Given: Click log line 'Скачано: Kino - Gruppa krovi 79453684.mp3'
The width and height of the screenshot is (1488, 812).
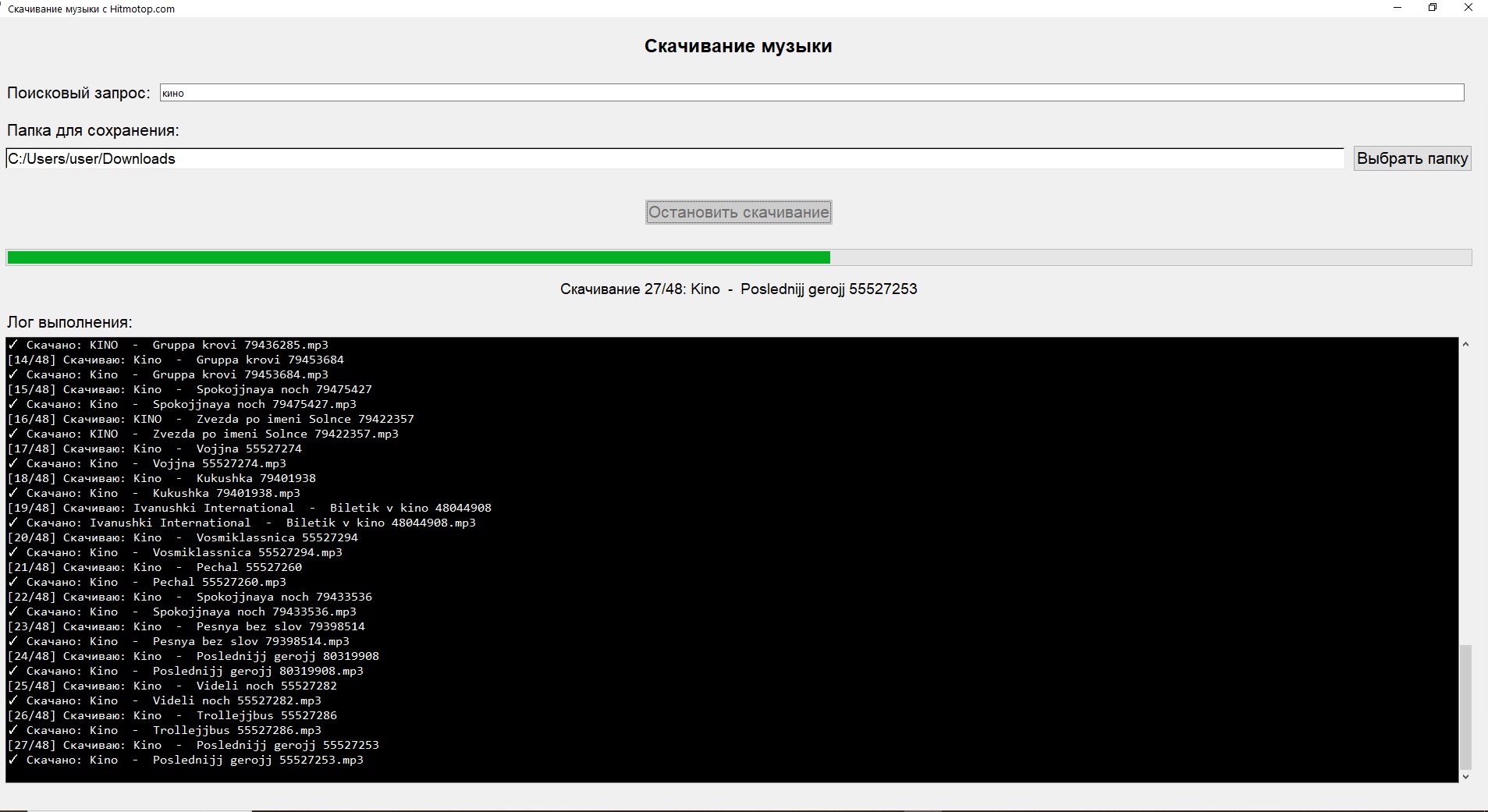Looking at the screenshot, I should [168, 374].
